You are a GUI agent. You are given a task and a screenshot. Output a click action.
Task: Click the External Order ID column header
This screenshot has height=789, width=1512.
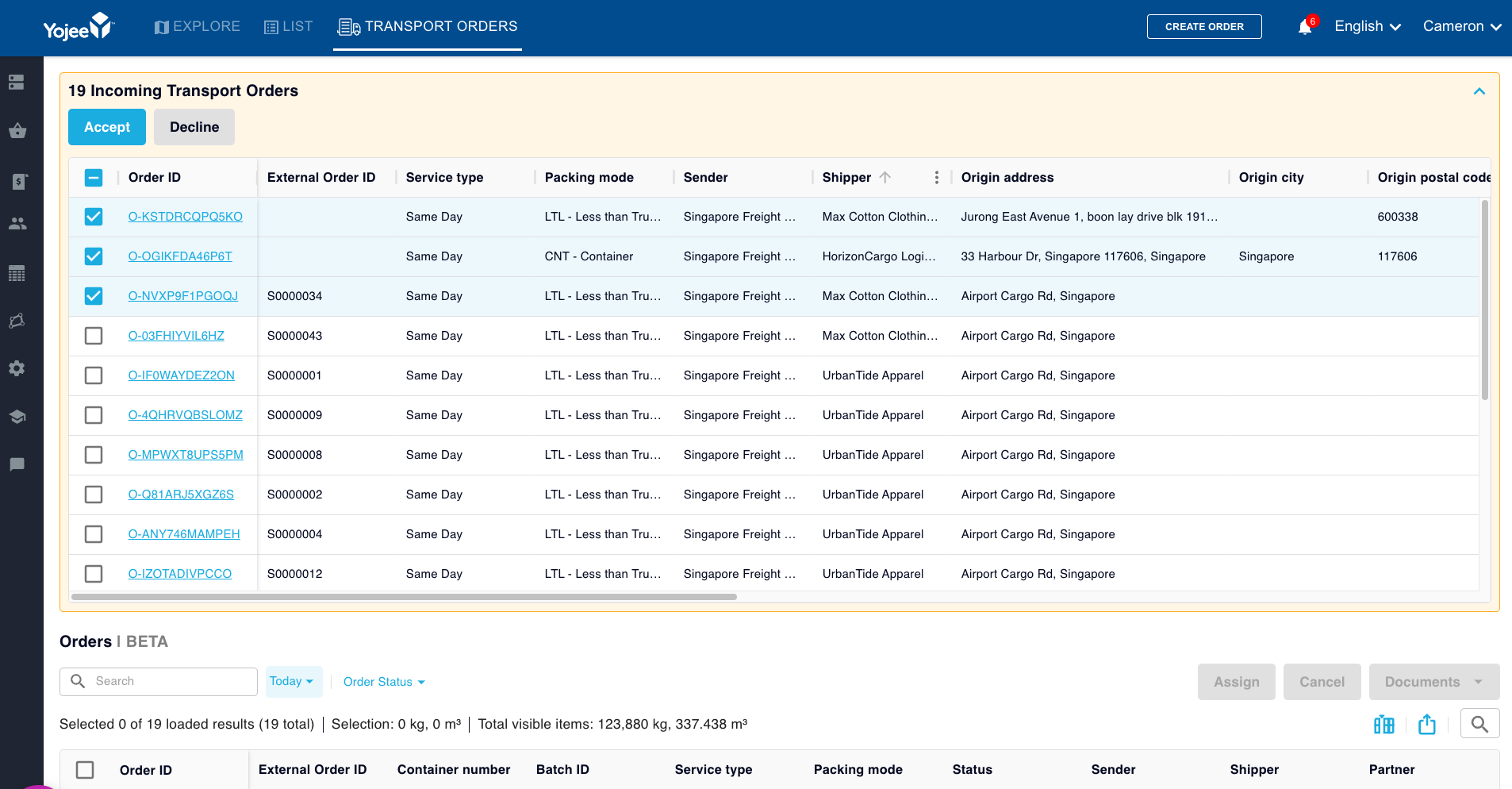click(321, 177)
